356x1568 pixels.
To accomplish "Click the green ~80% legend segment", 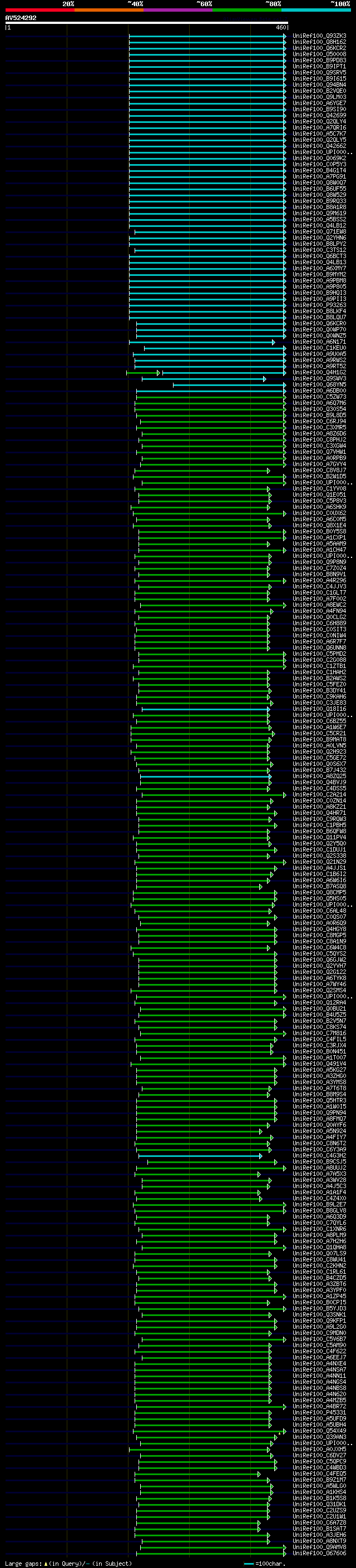I will 247,10.
